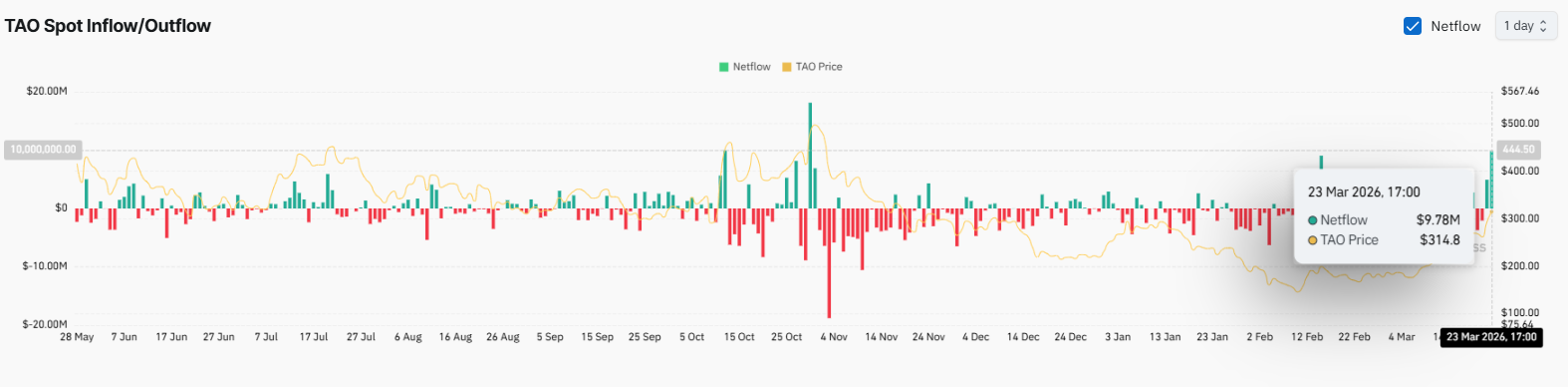Viewport: 1568px width, 387px height.
Task: Click the $100.00 price axis label
Action: 1520,313
